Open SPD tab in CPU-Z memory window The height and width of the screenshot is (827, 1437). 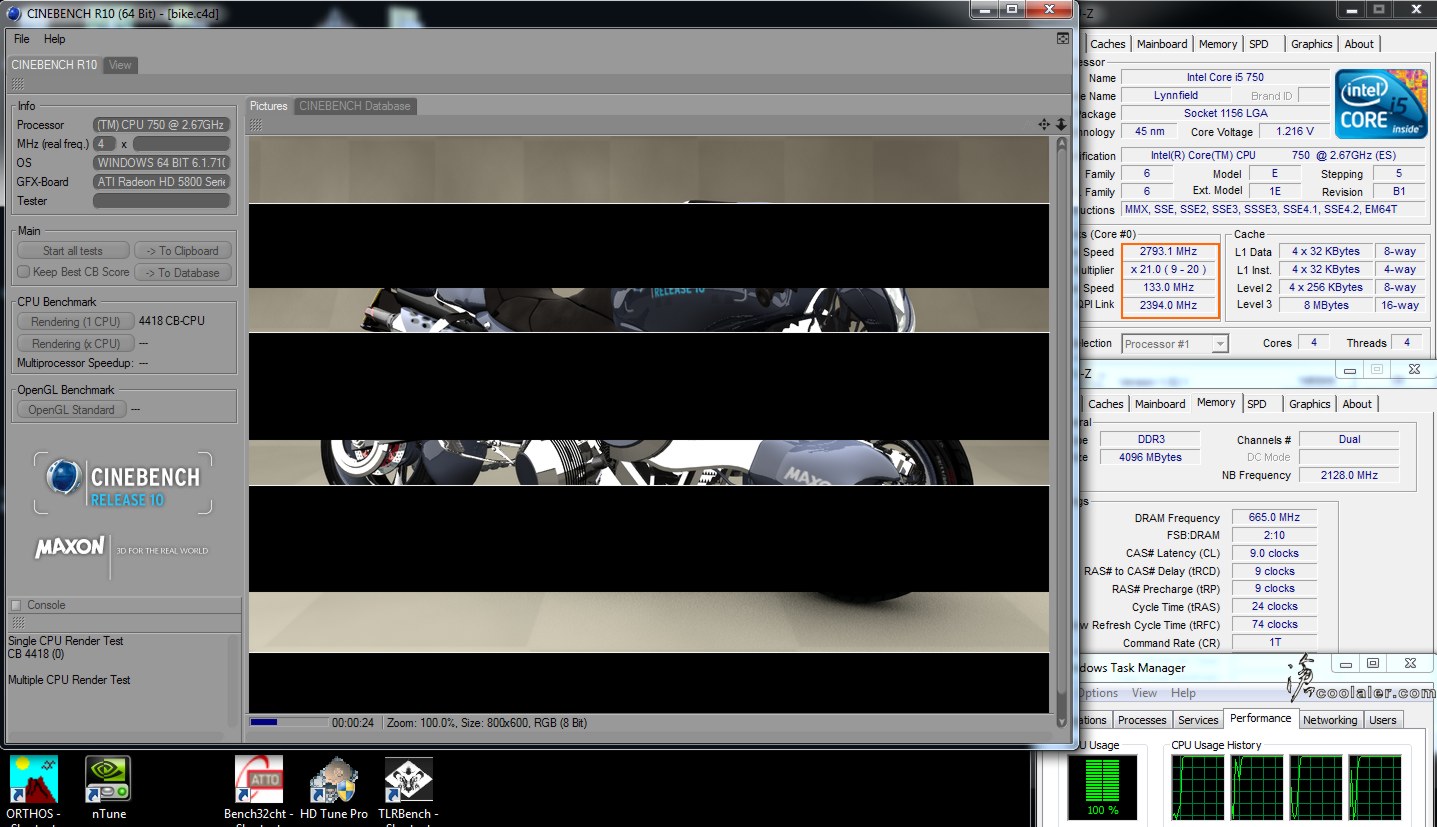click(x=1257, y=404)
